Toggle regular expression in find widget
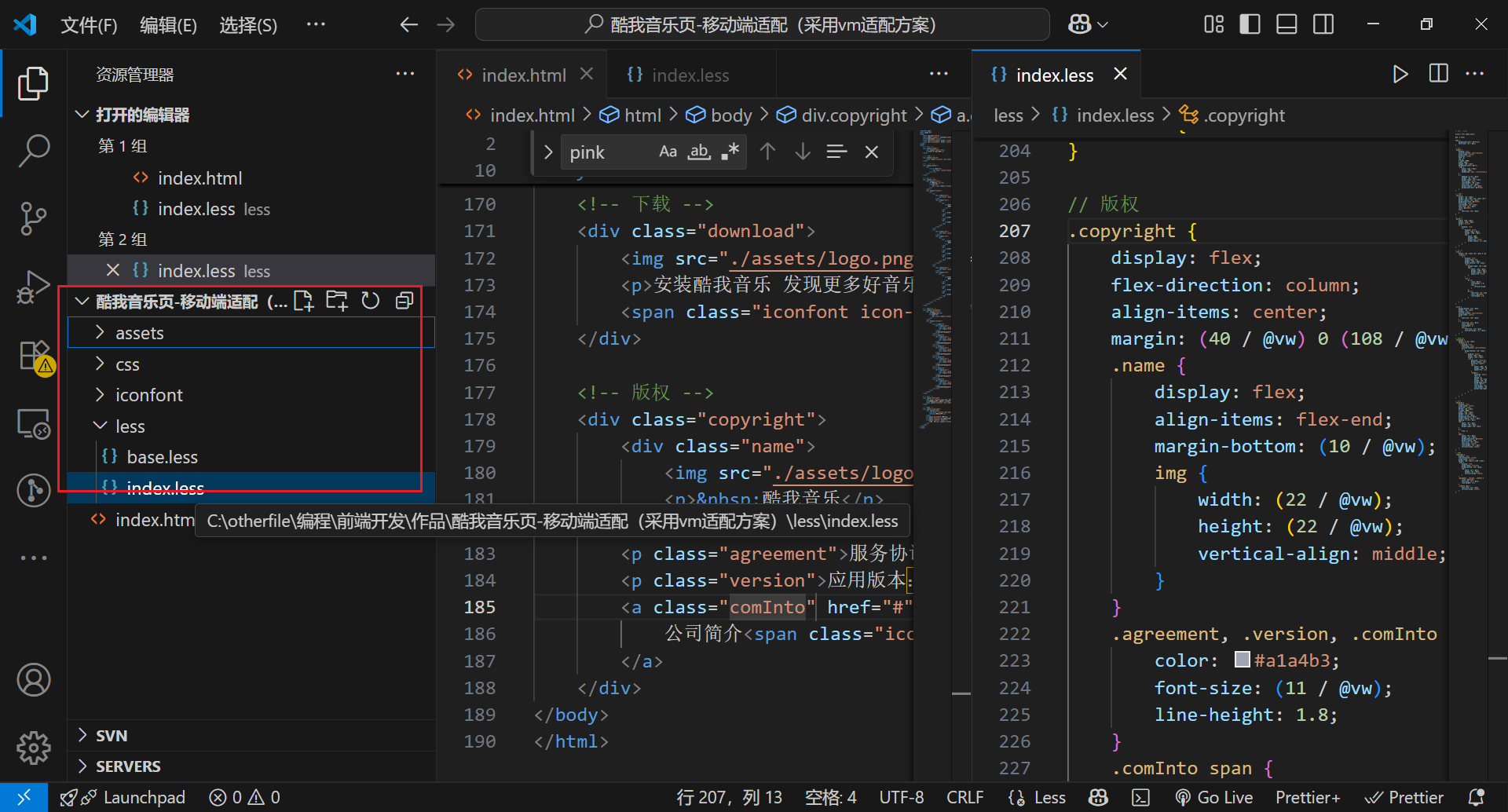Screen dimensions: 1508x812 [730, 152]
